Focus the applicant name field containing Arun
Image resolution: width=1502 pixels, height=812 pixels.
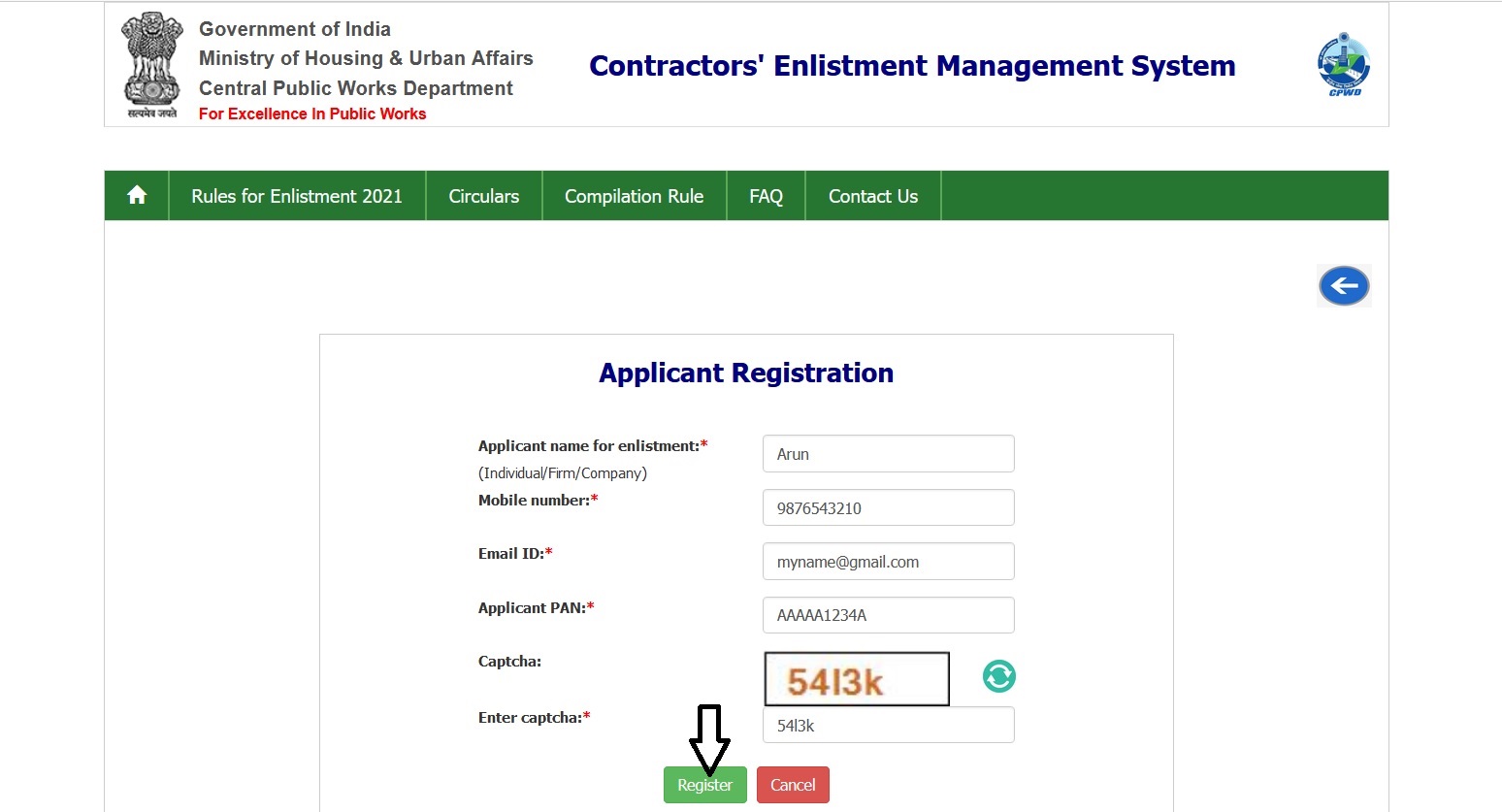888,454
